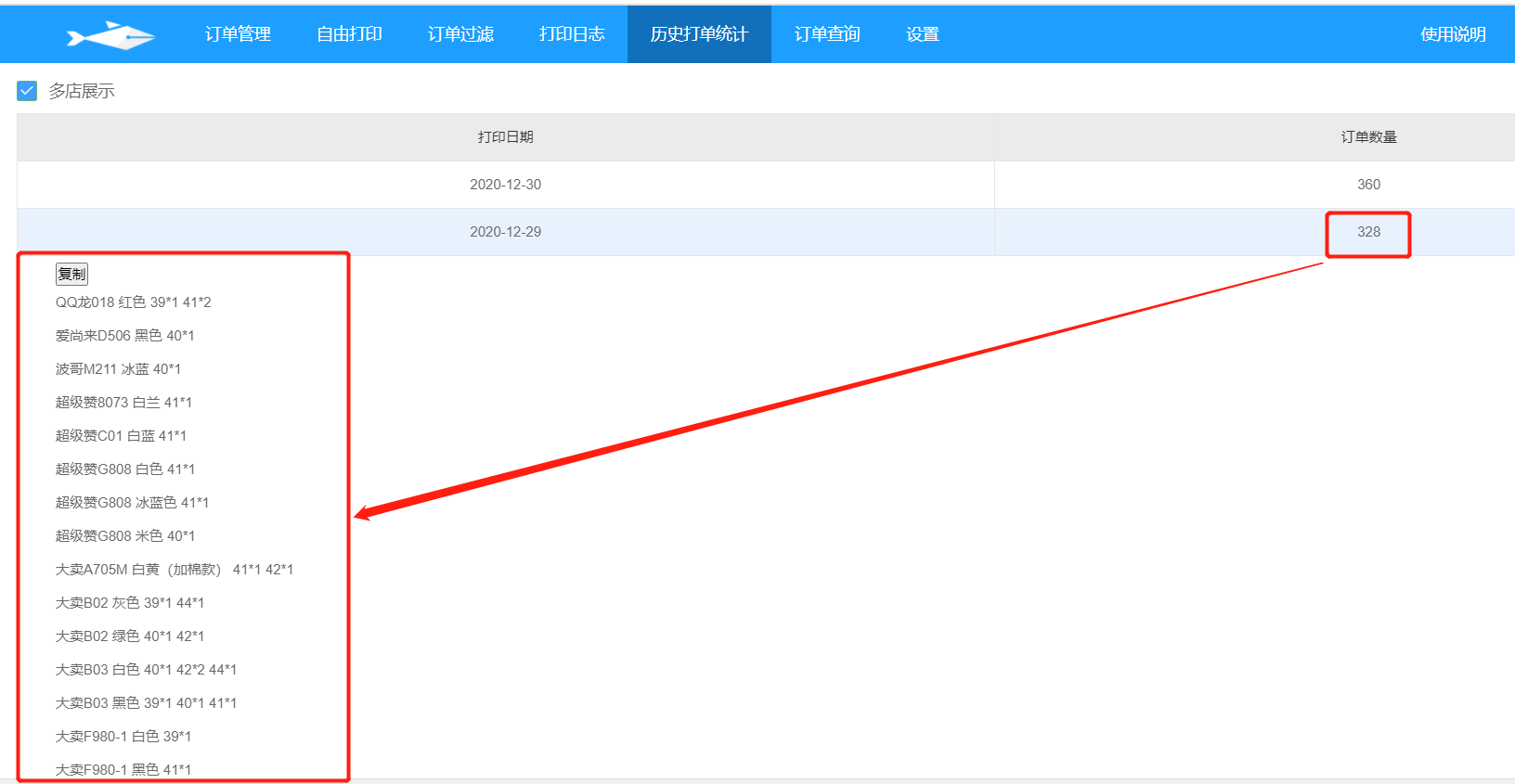Open the 打印日志 tab
This screenshot has height=784, width=1515.
click(572, 34)
